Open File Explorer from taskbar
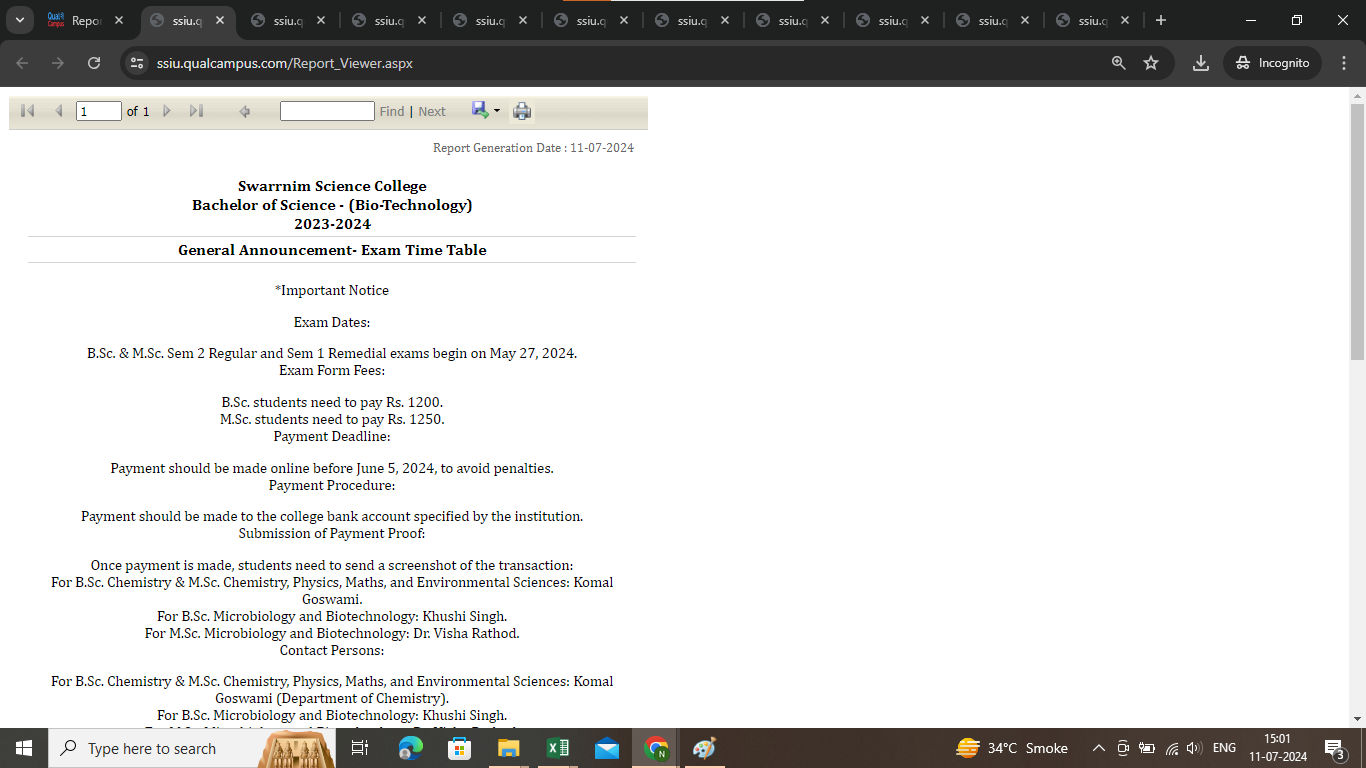 click(509, 748)
